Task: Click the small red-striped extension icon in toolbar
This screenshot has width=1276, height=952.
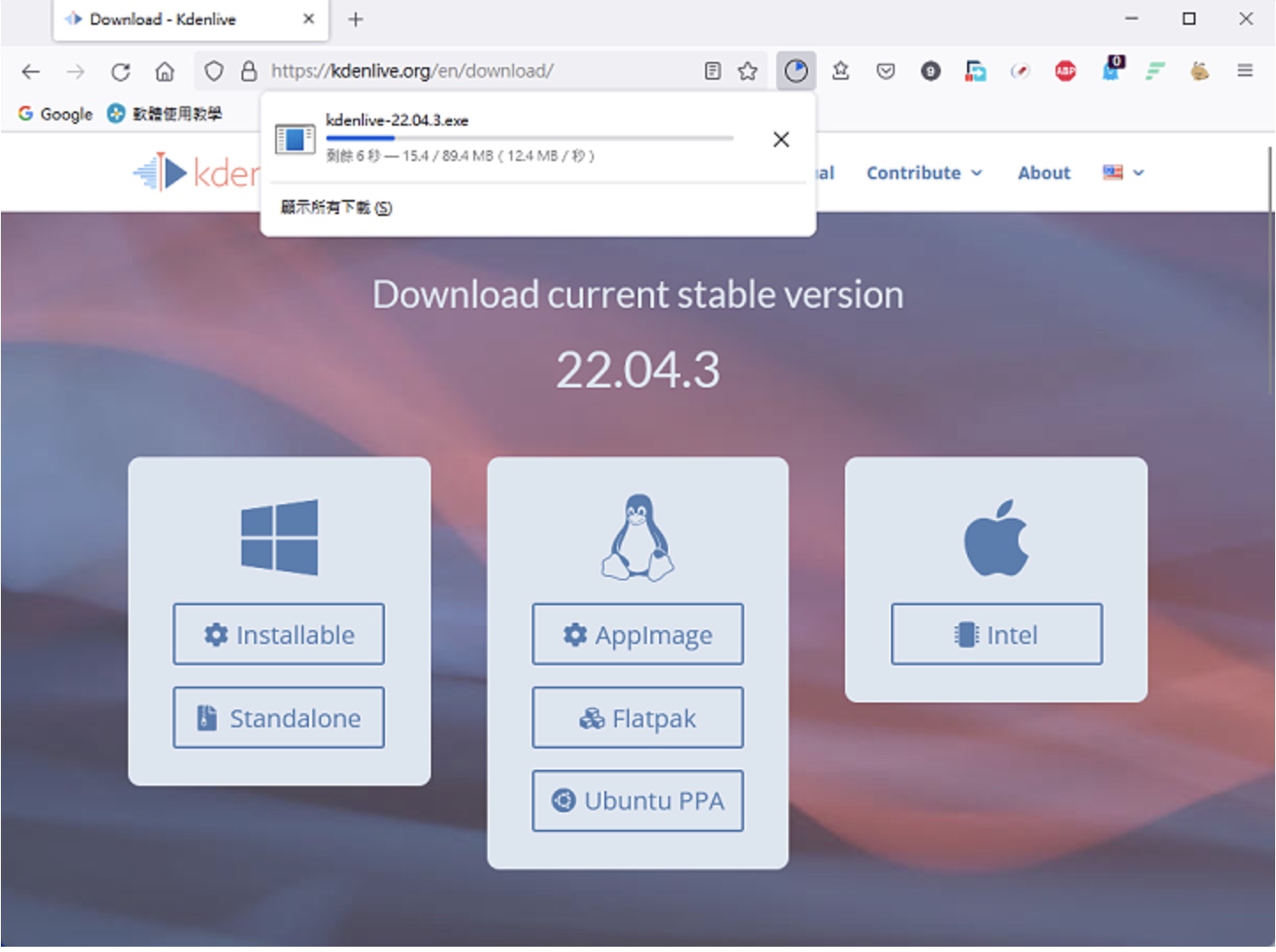Action: (x=1020, y=71)
